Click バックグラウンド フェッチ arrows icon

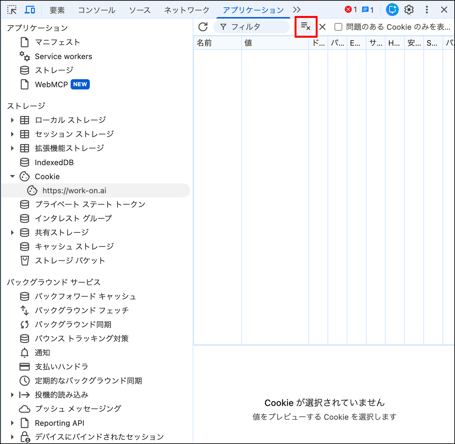coord(25,310)
